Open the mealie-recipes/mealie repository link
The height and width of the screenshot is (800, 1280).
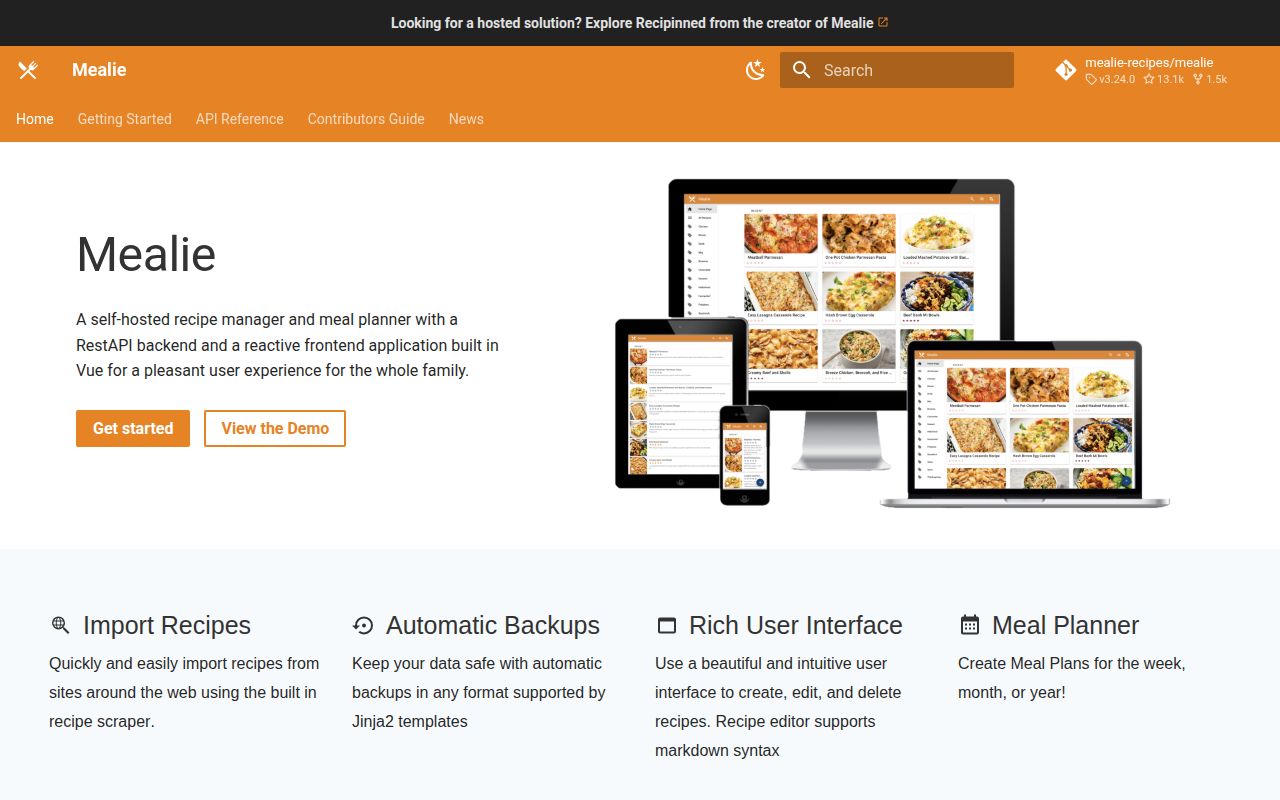pyautogui.click(x=1149, y=62)
